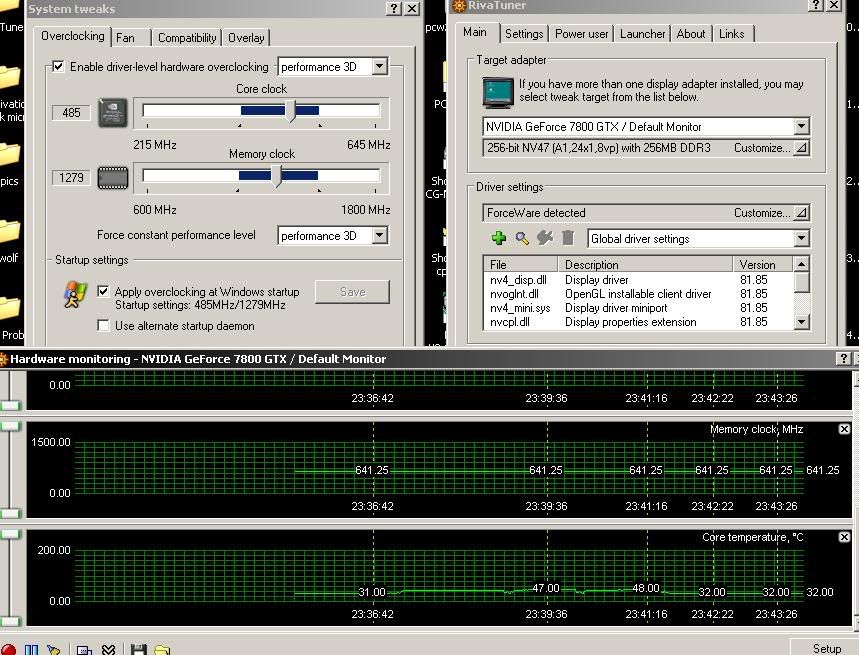Click the monitor icon under Target adapter
The width and height of the screenshot is (859, 655).
498,92
